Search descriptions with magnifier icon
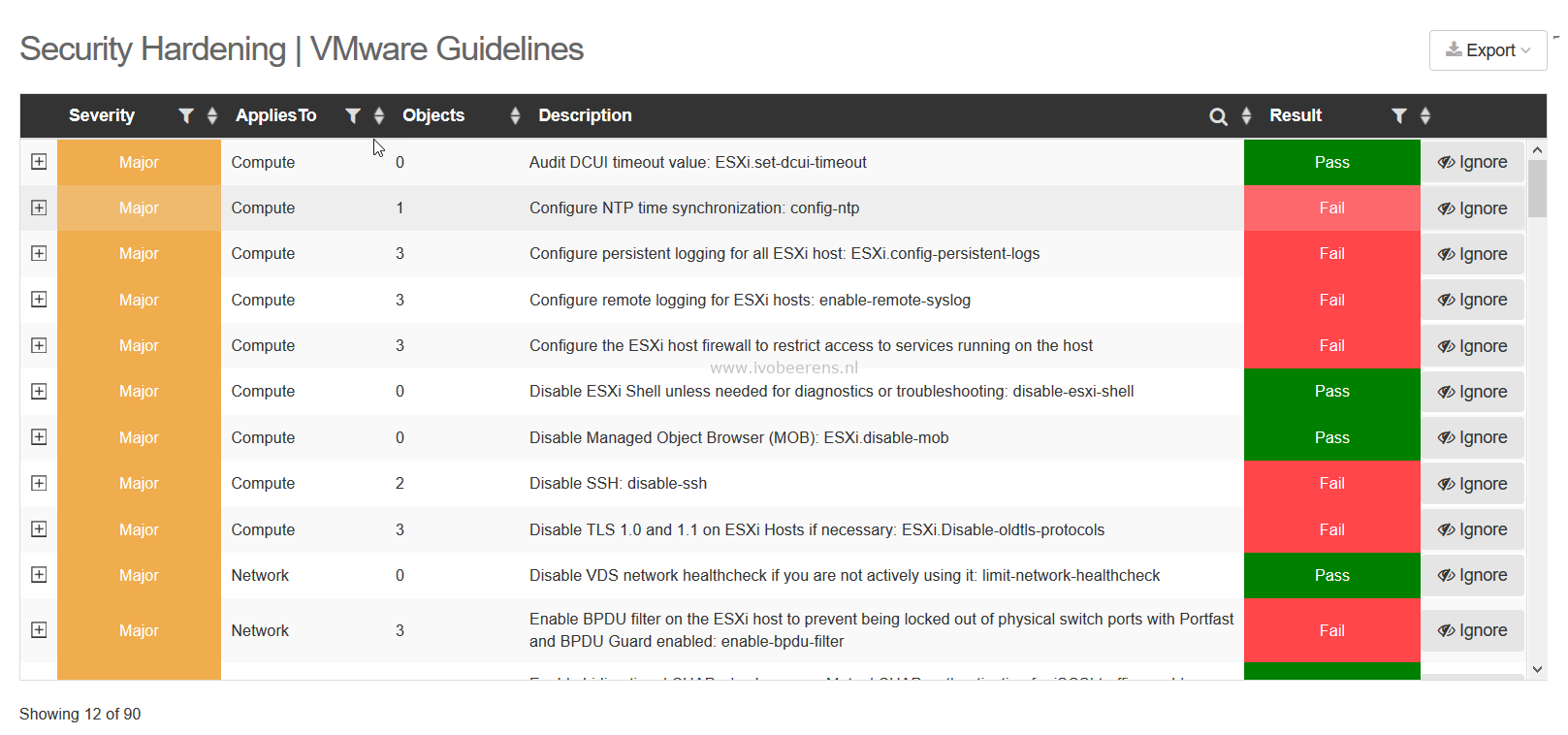 coord(1219,116)
